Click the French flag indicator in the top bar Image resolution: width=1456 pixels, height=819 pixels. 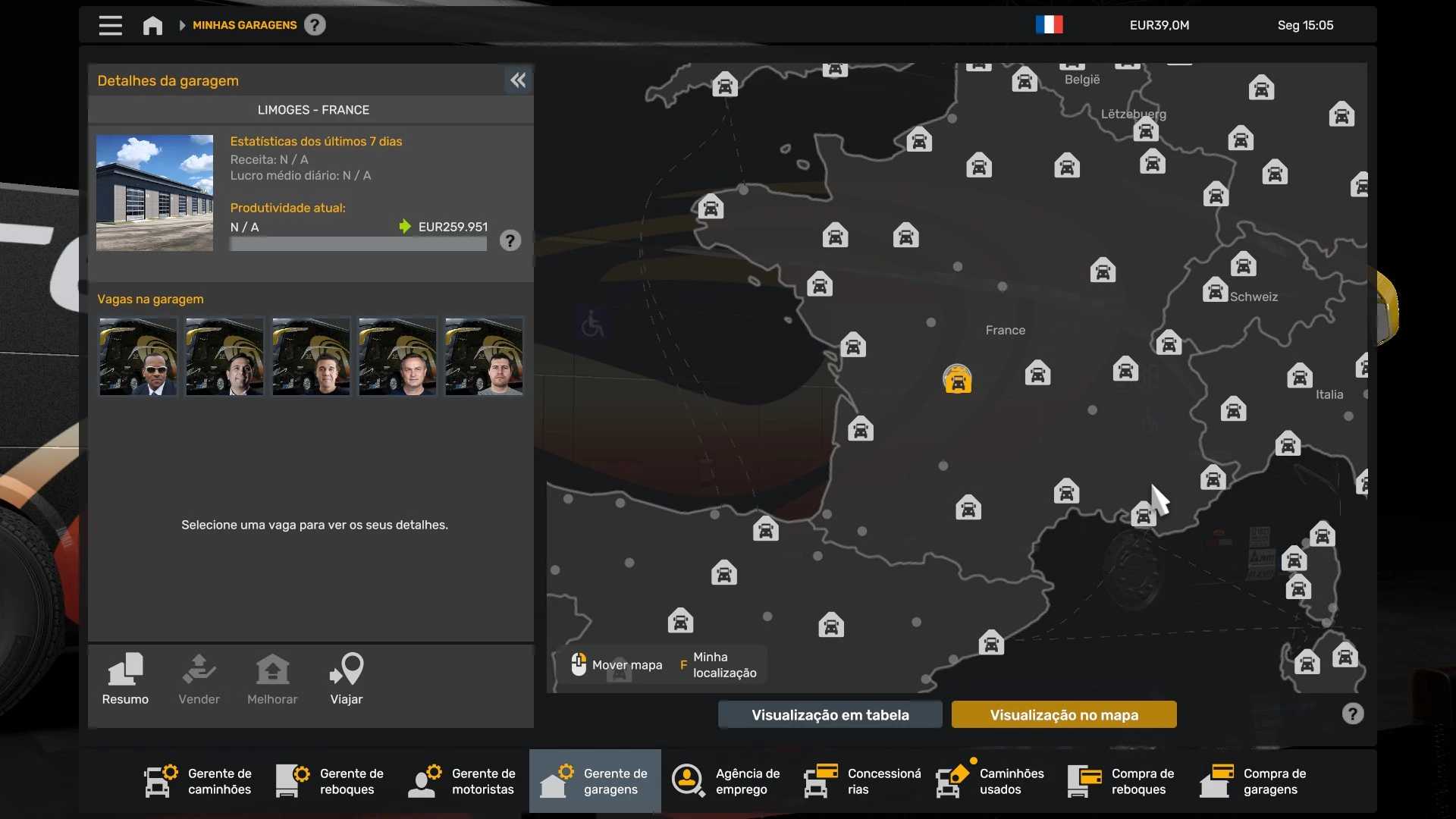[x=1049, y=25]
